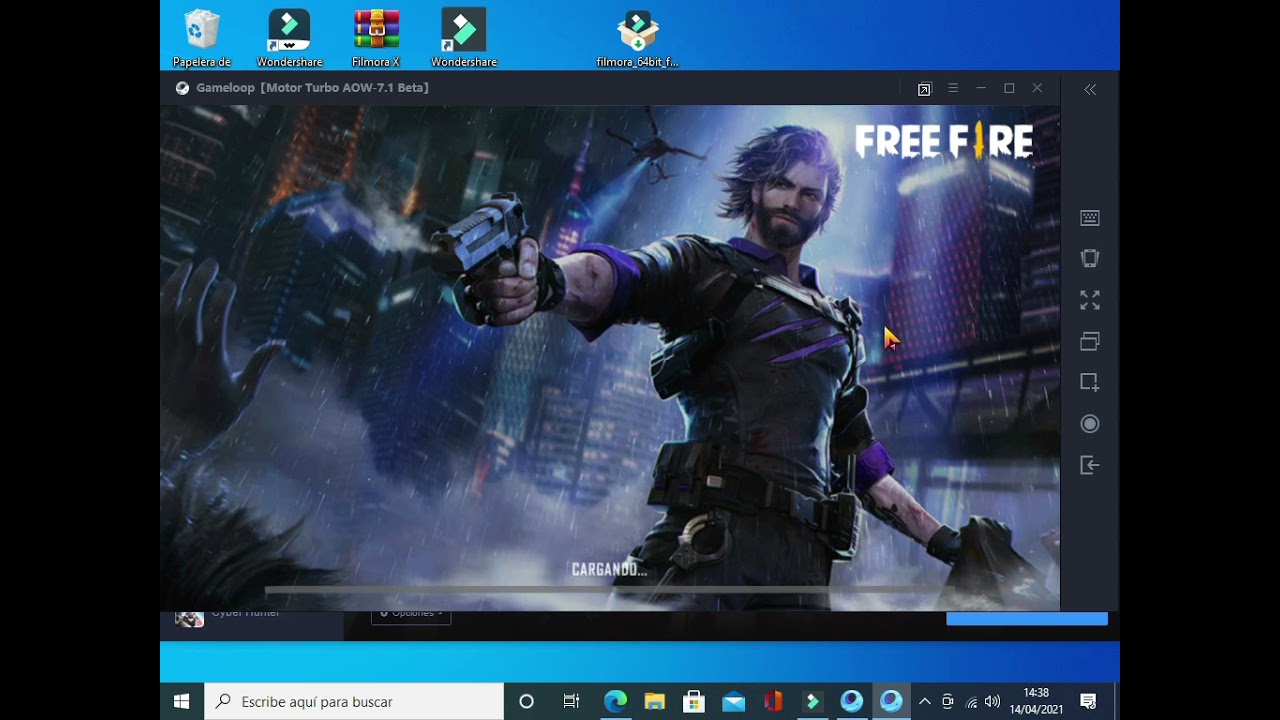
Task: Open Microsoft Store from taskbar
Action: pos(694,702)
